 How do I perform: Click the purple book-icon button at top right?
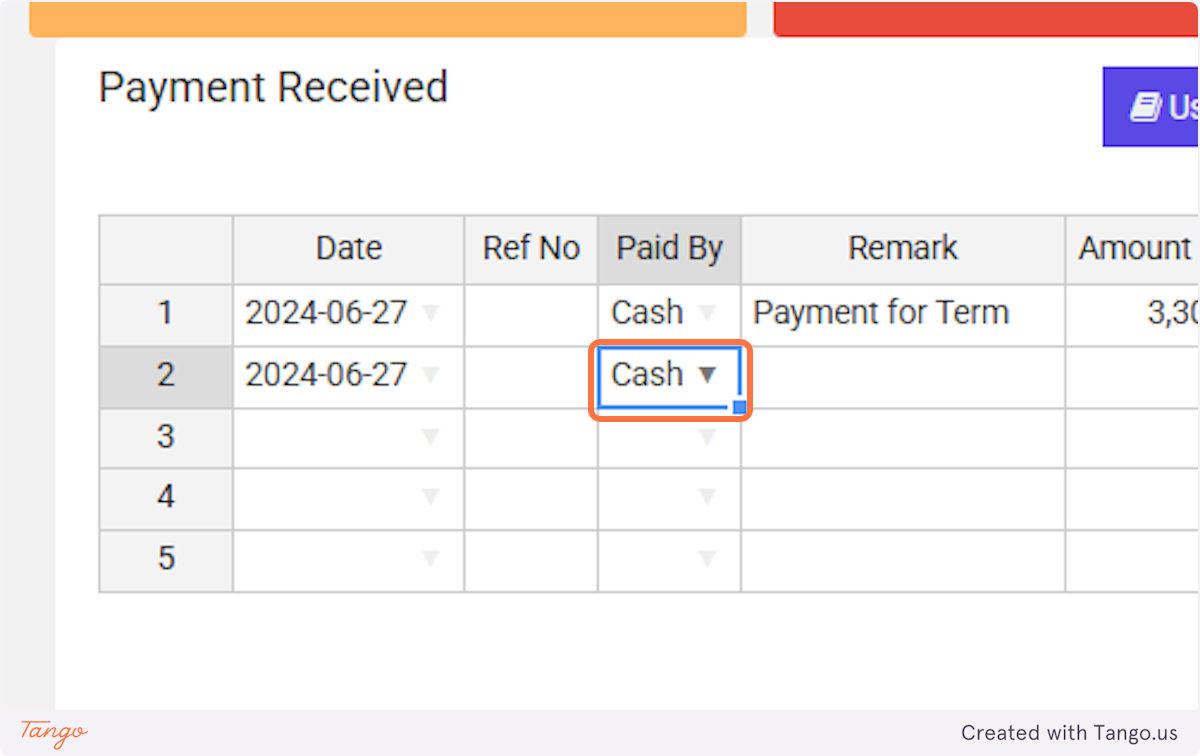coord(1151,107)
